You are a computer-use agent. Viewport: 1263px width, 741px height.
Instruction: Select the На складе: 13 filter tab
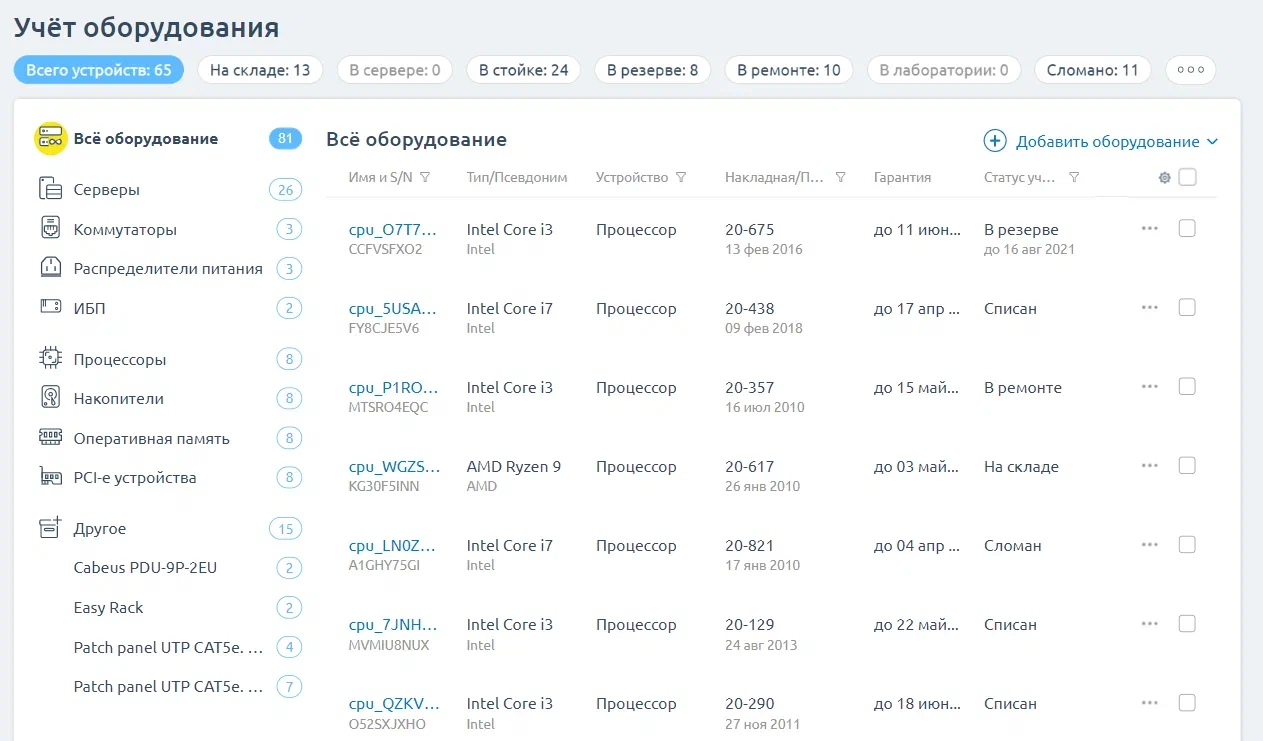260,70
